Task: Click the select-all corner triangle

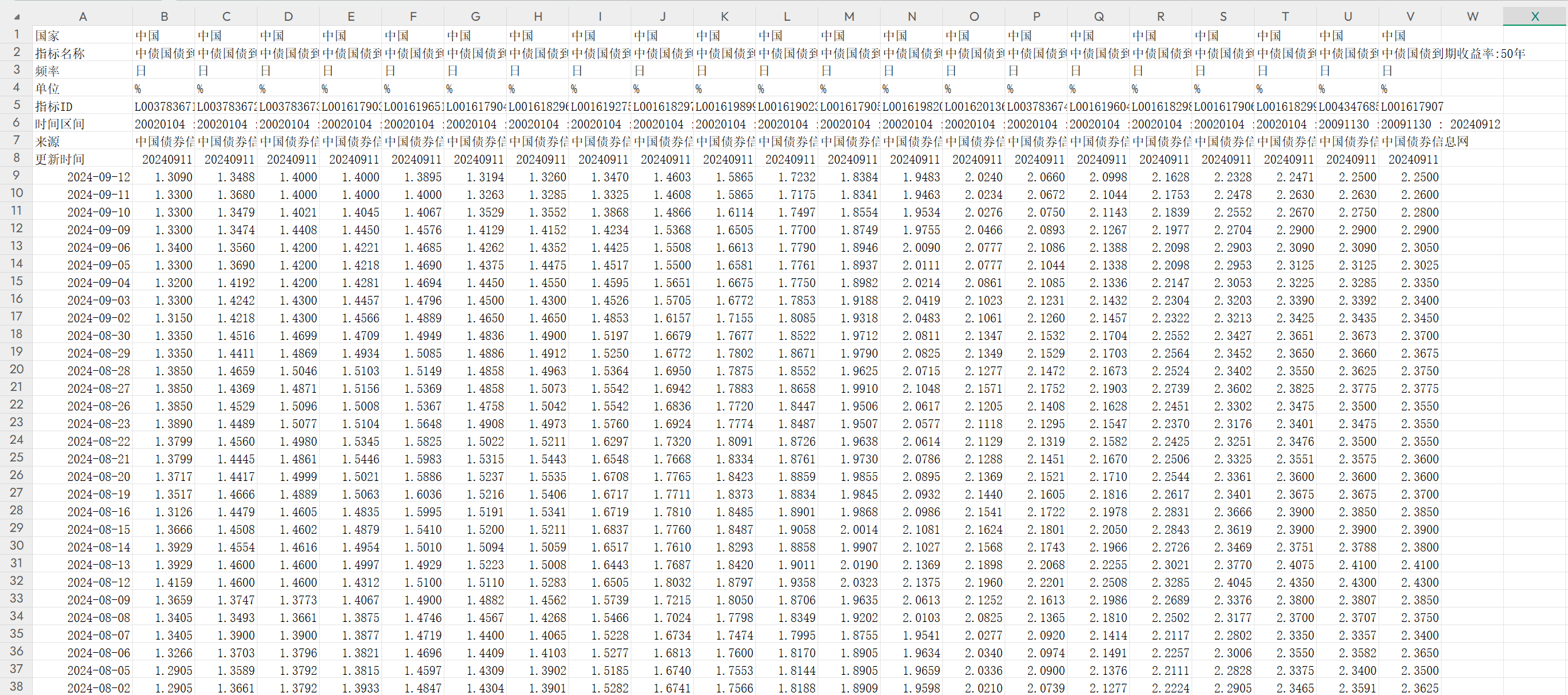Action: pyautogui.click(x=17, y=17)
